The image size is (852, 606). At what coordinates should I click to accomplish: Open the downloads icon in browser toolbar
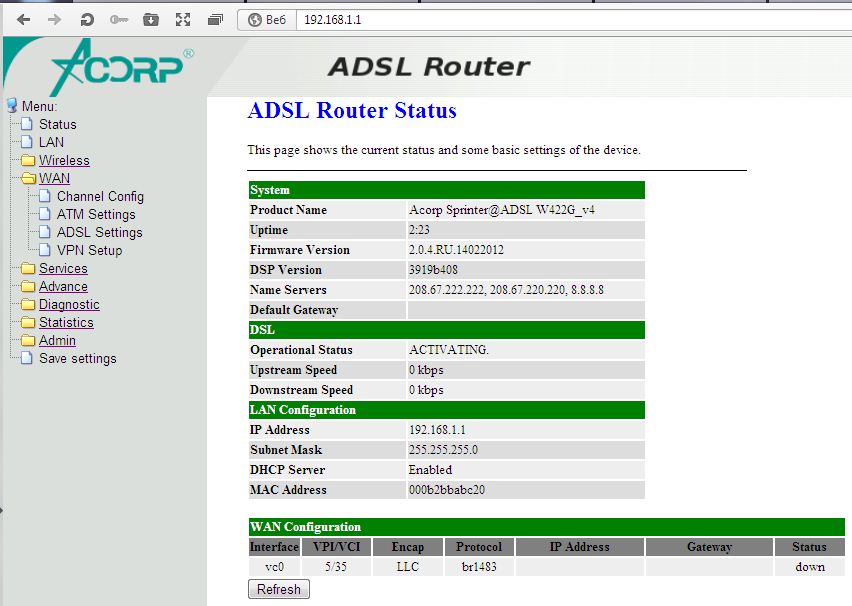pos(151,20)
